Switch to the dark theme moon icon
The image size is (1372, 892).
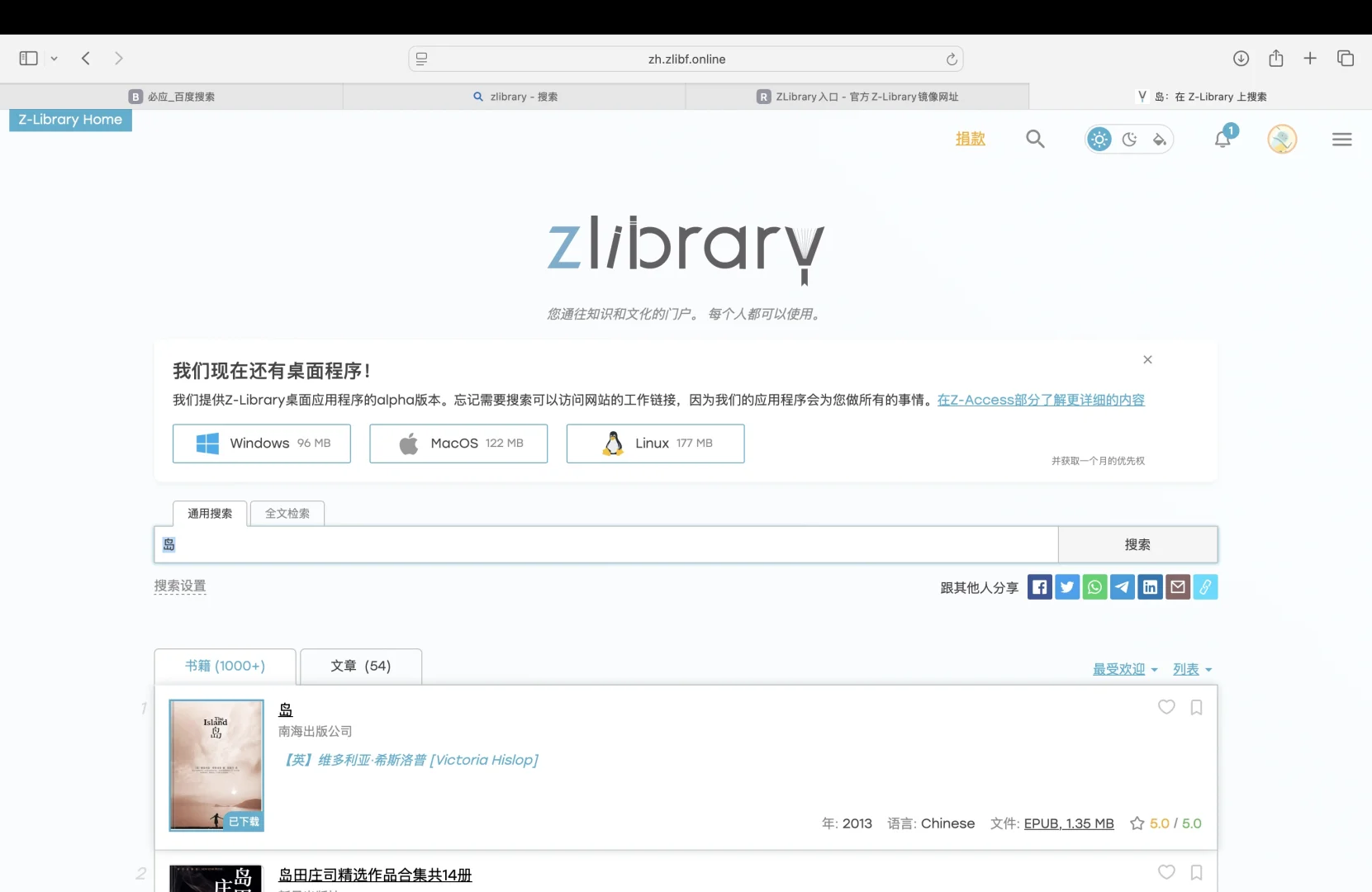click(x=1129, y=139)
